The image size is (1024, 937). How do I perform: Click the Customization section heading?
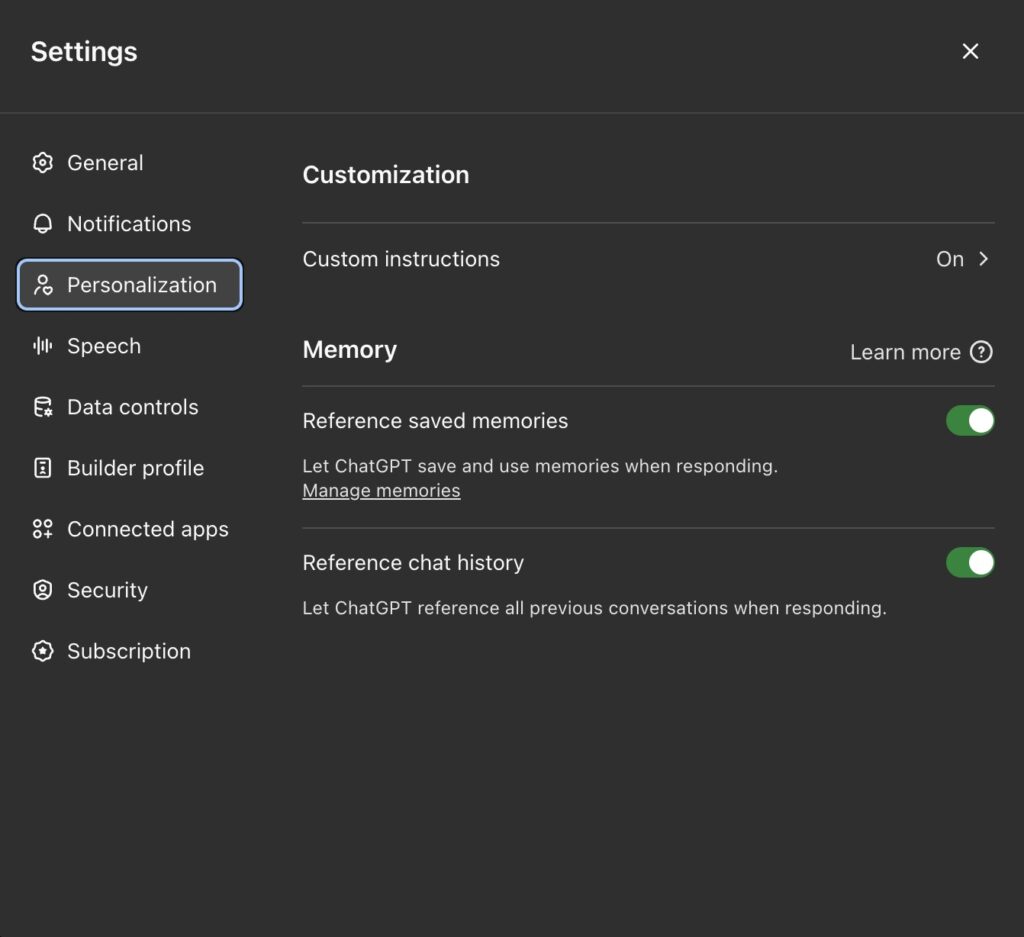(x=385, y=175)
